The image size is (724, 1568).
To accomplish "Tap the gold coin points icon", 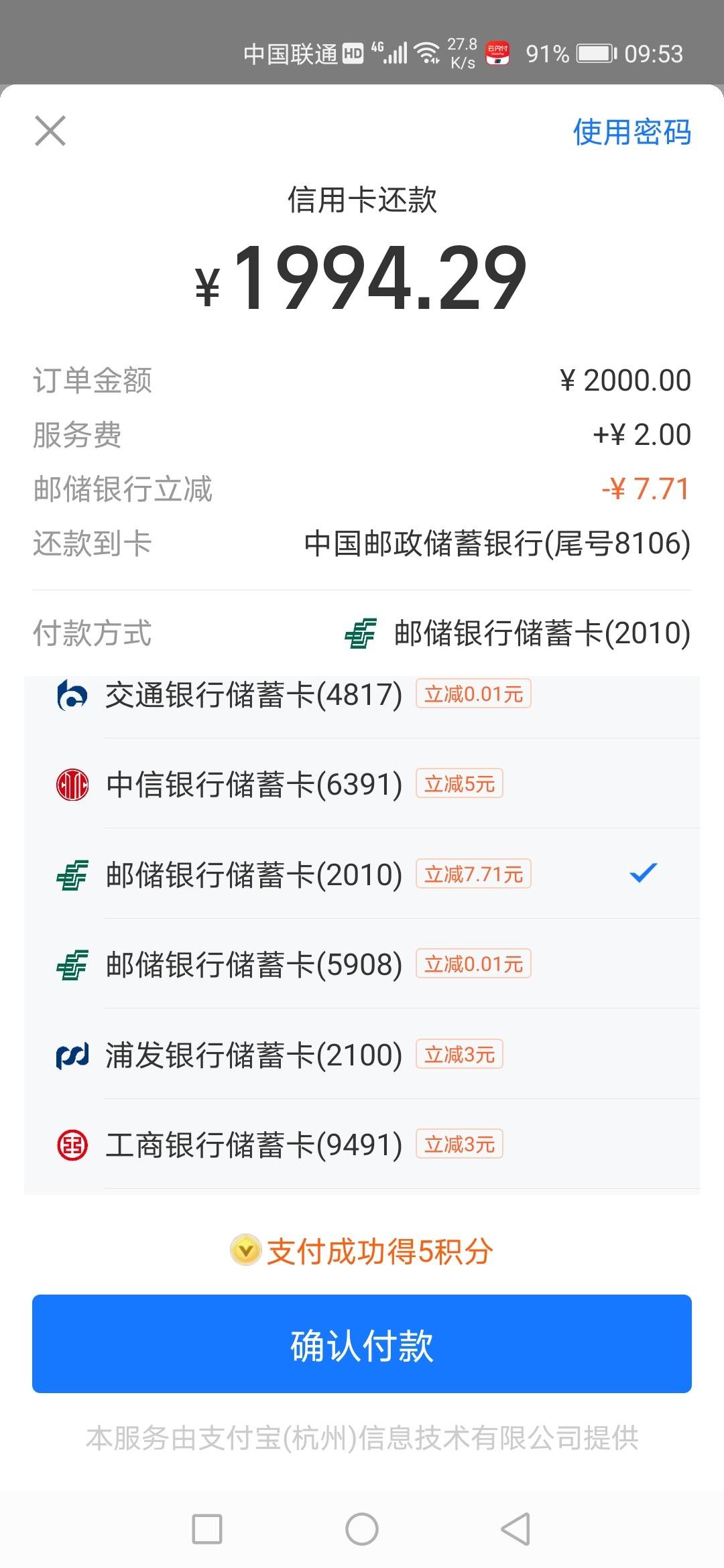I will (x=245, y=1250).
